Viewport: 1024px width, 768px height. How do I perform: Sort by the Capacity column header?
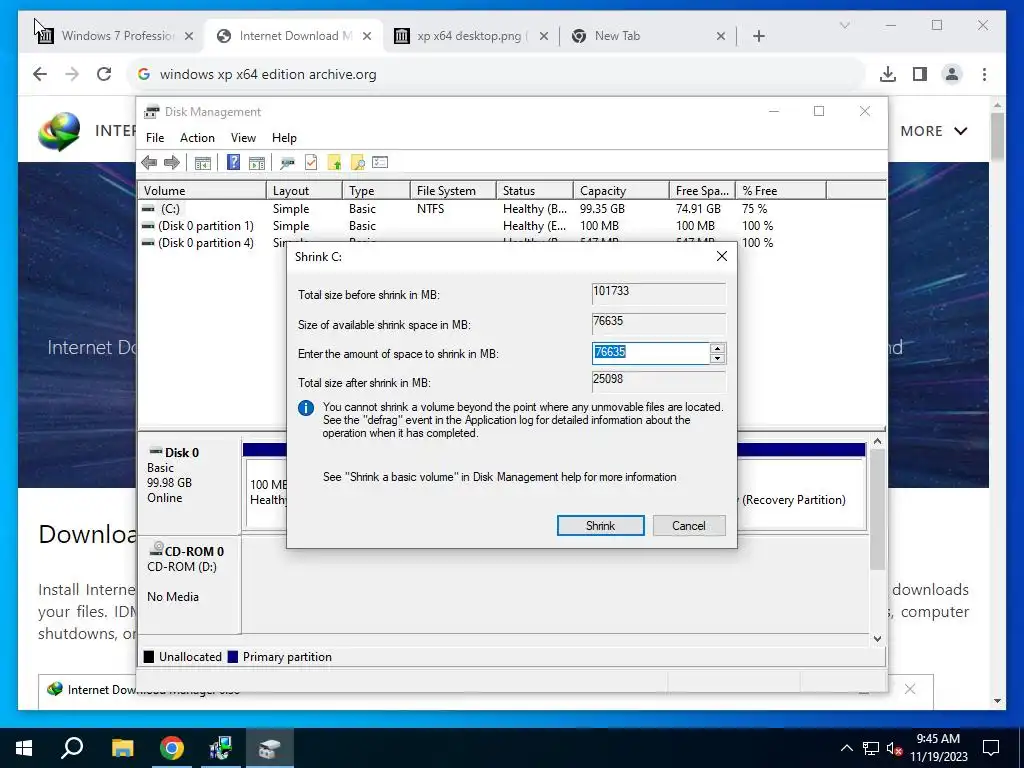(621, 191)
